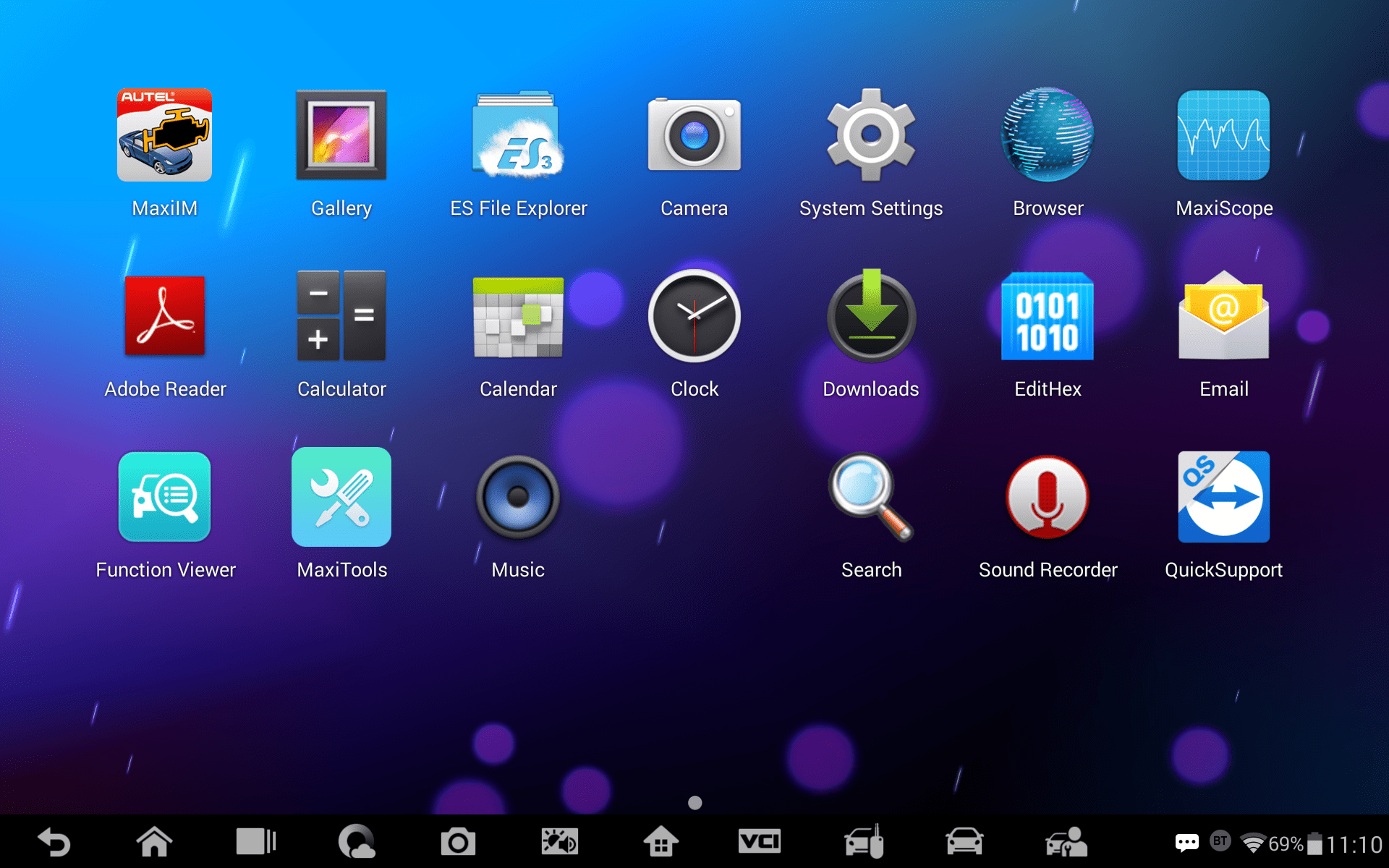Tap the screenshot camera icon in bottom bar
This screenshot has height=868, width=1389.
458,842
